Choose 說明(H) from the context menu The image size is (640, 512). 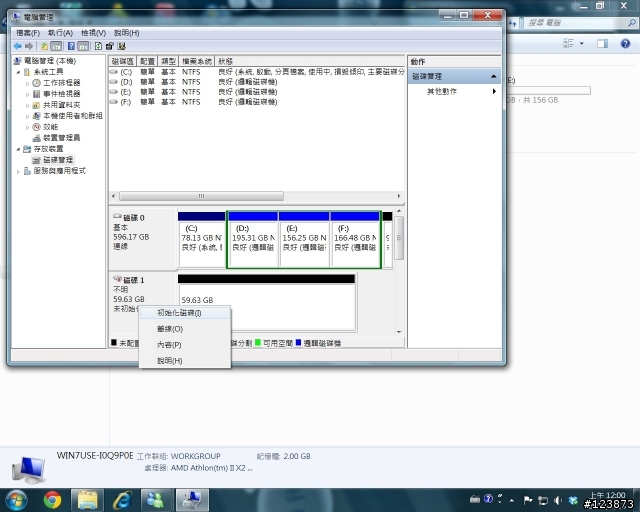tap(185, 361)
